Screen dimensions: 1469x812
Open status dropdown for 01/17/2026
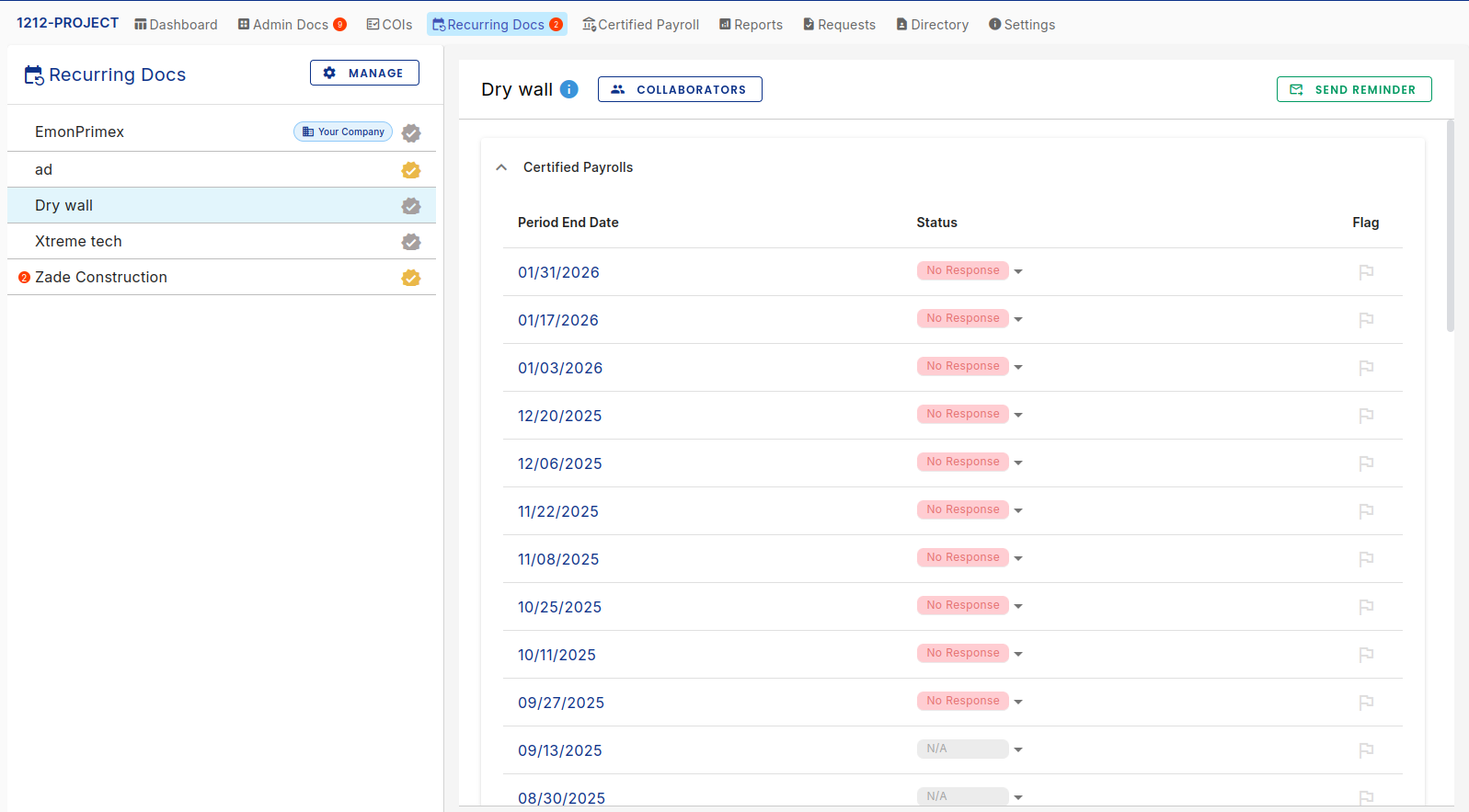point(1018,319)
